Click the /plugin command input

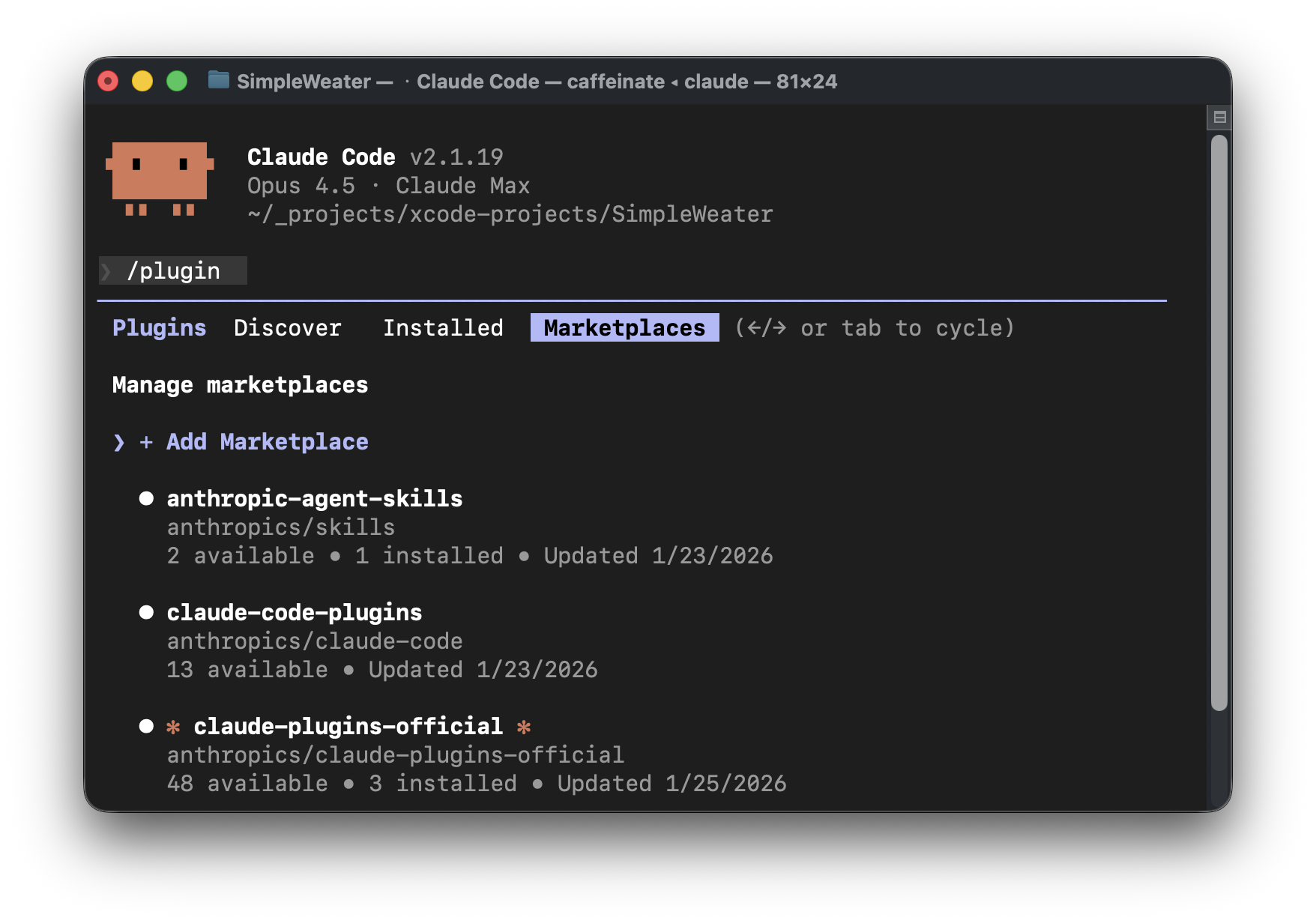coord(173,270)
